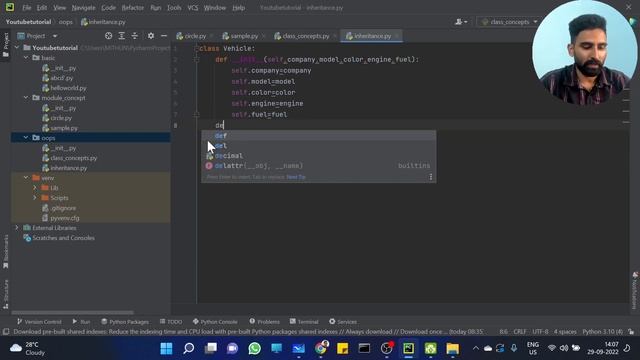Open the Bookmarks side panel

(x=6, y=251)
